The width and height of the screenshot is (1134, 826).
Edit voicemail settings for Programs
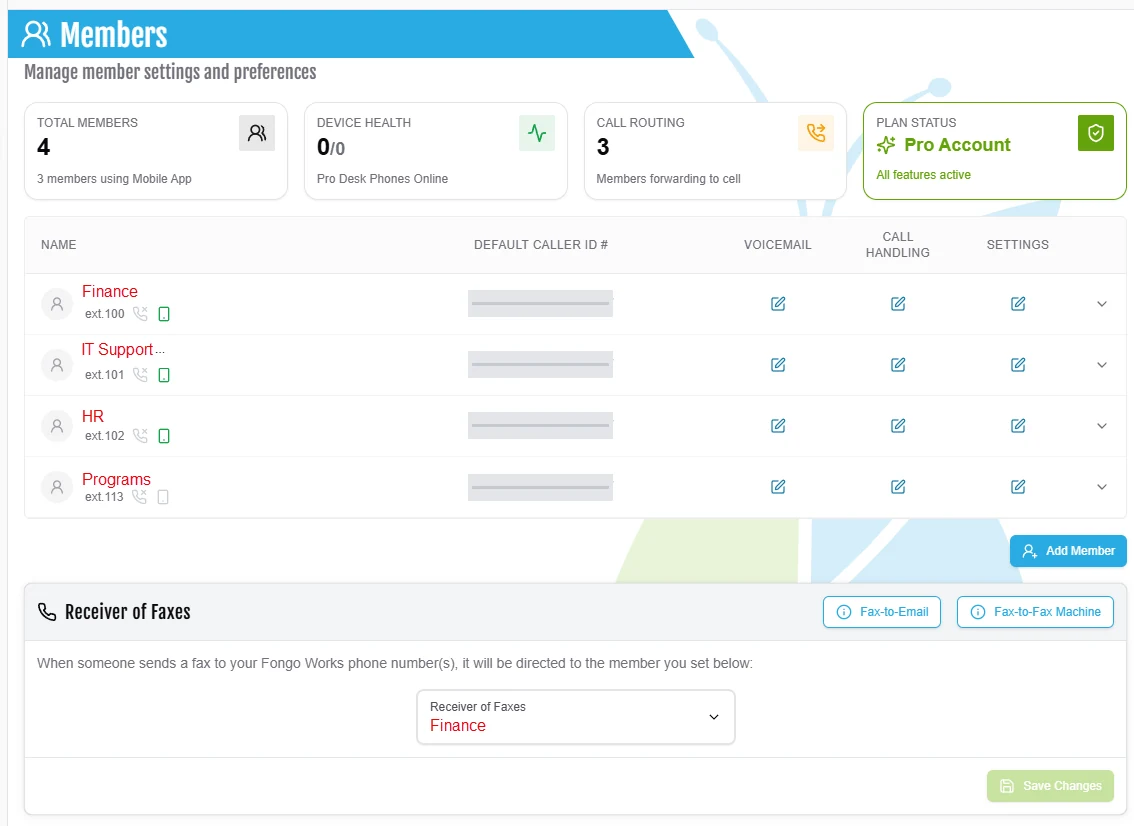(778, 487)
